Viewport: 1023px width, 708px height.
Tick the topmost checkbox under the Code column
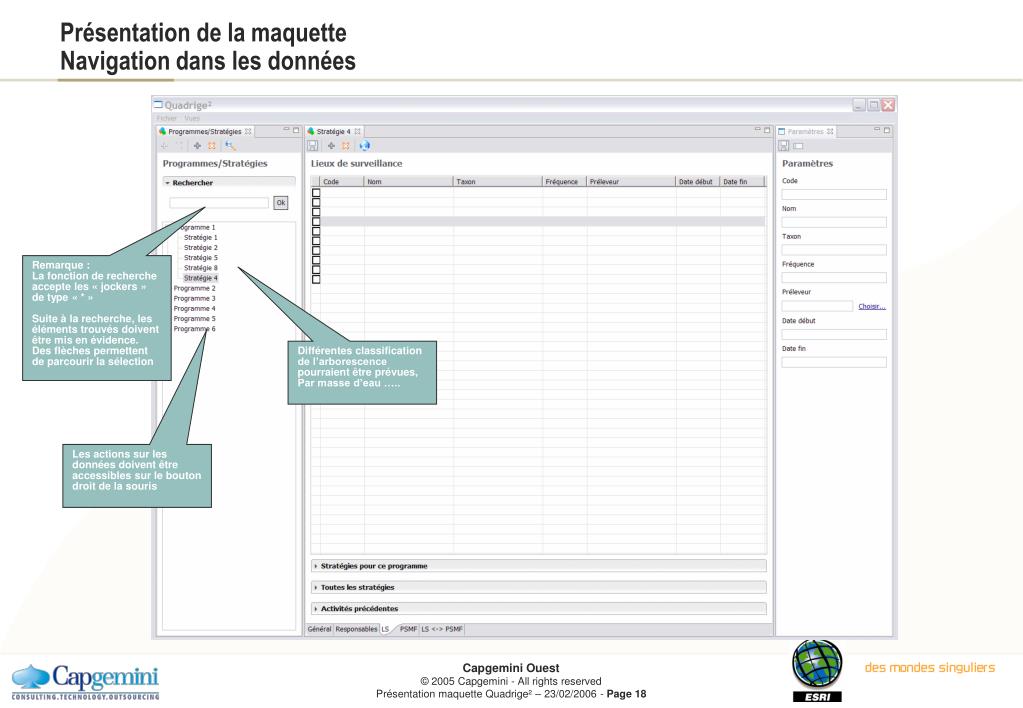[x=316, y=192]
